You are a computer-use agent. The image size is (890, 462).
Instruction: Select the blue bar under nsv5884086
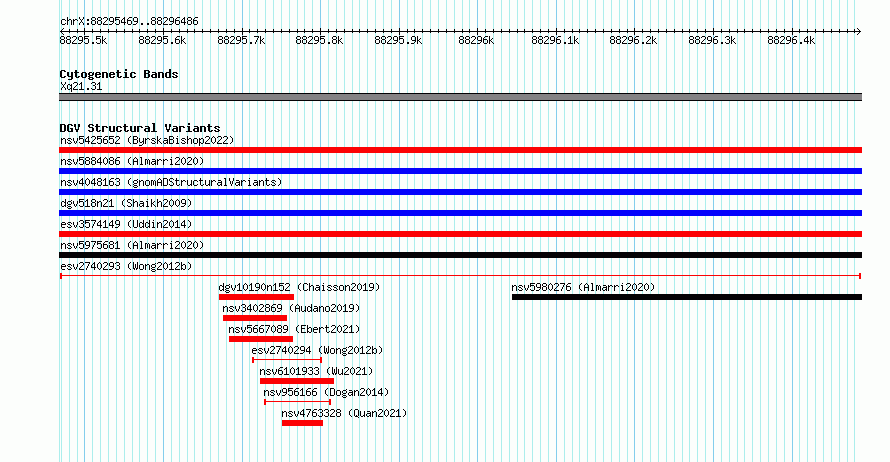pos(460,171)
